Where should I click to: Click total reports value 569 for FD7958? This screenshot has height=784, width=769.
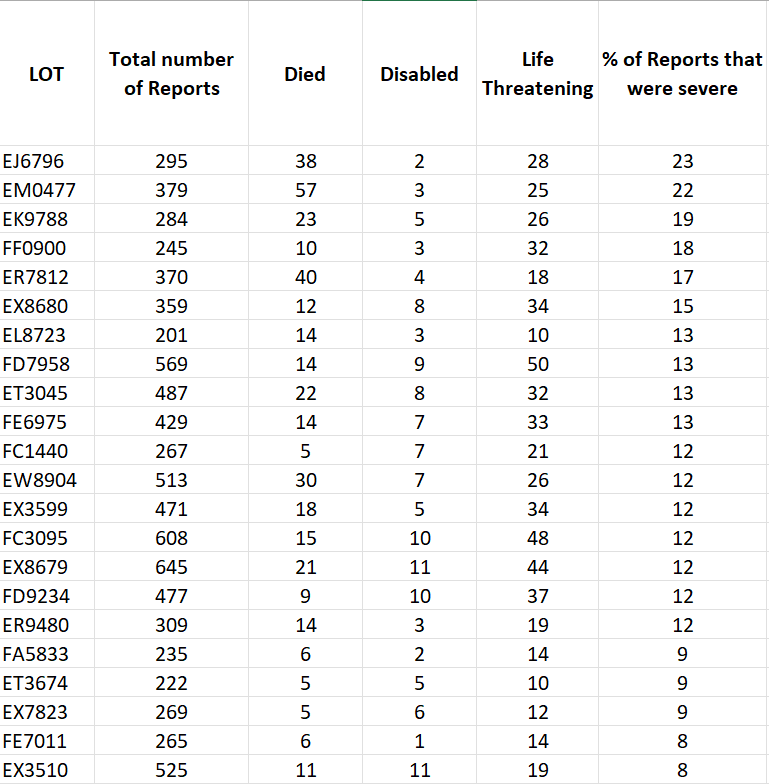pyautogui.click(x=172, y=364)
